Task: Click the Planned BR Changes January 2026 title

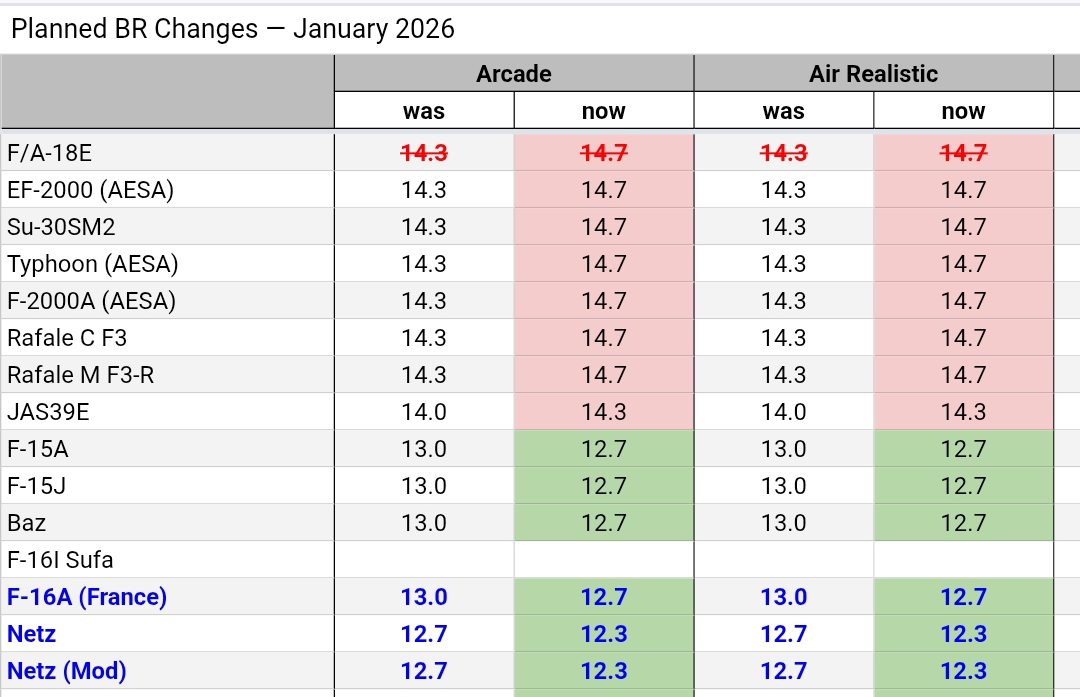Action: click(x=232, y=29)
